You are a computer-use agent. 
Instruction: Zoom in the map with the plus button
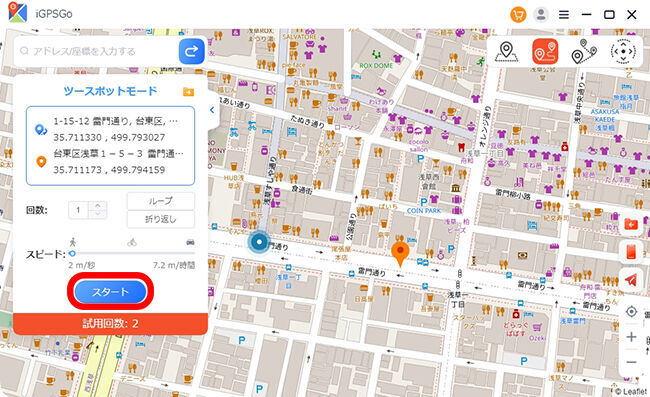point(631,337)
